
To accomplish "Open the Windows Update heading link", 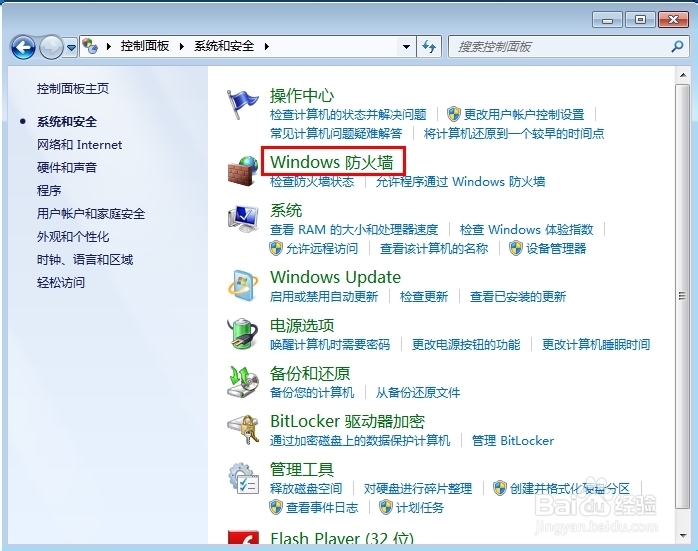I will point(336,277).
